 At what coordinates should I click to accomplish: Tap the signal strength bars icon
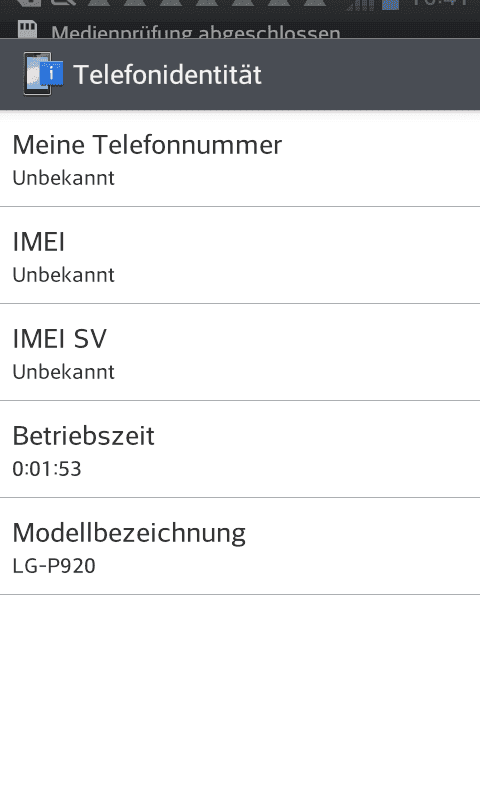360,5
